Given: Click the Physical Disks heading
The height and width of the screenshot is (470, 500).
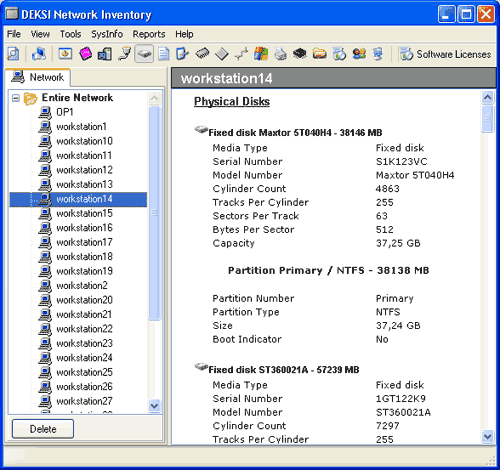Looking at the screenshot, I should pos(232,101).
